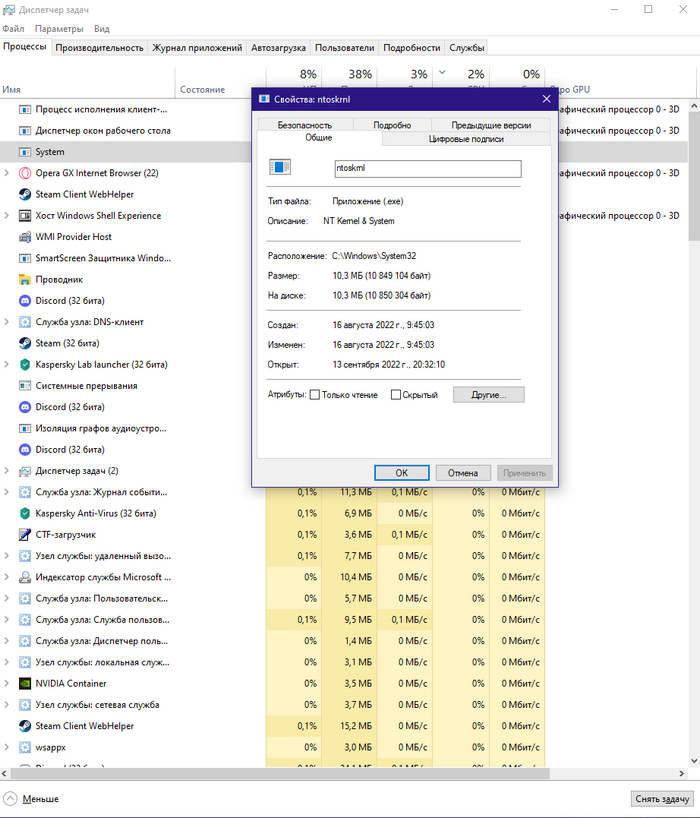
Task: Click the Проводник folder icon
Action: coord(25,280)
